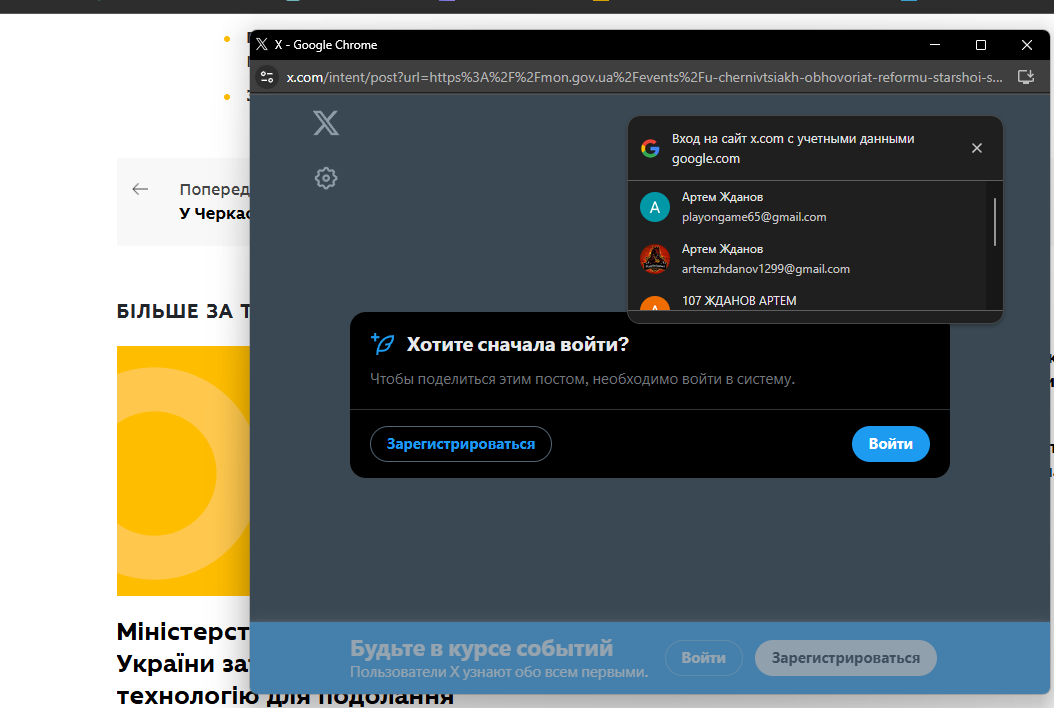Choose the artemzhdanov1299@gmail.com account

point(766,268)
